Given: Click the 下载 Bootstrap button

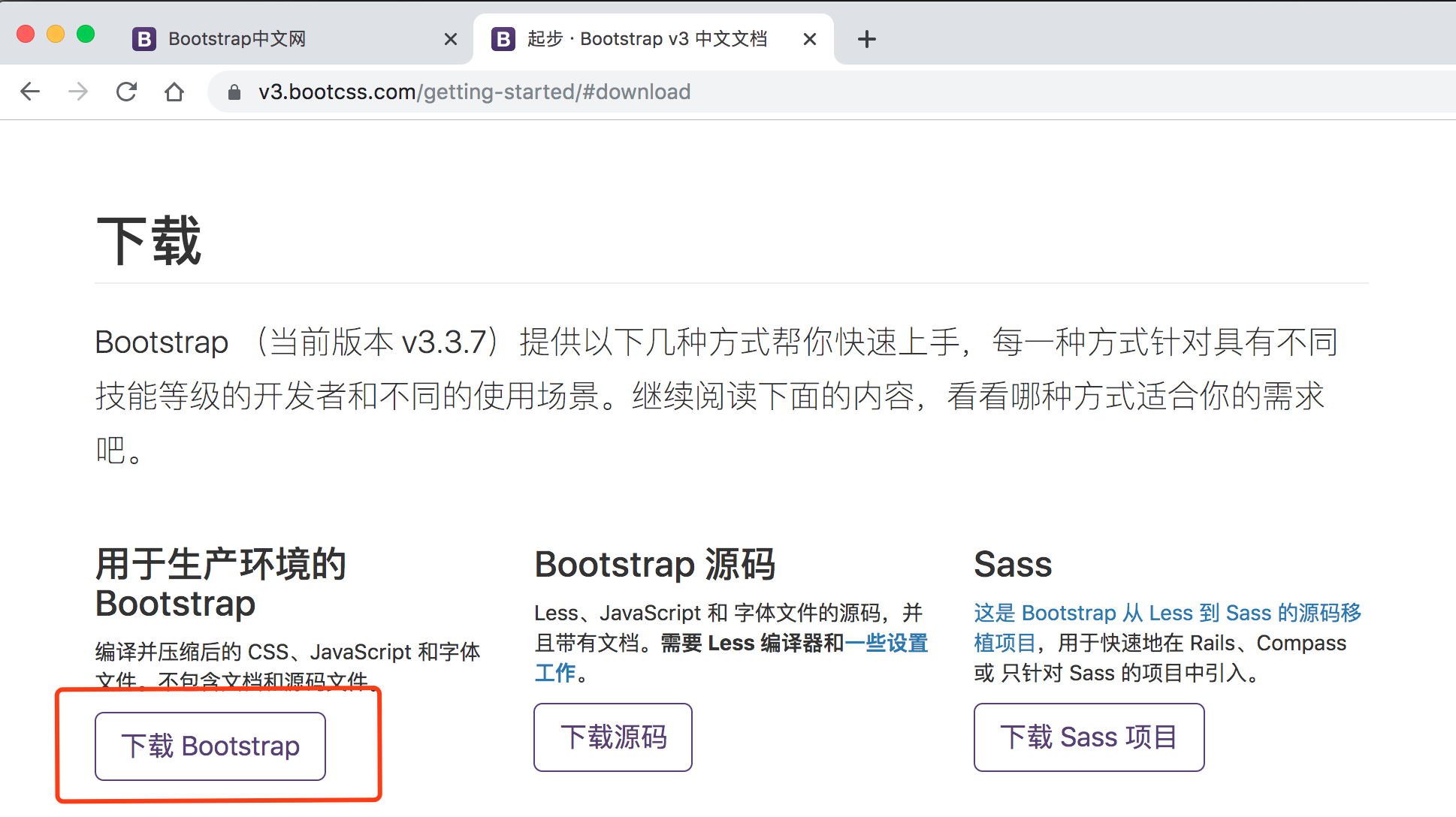Looking at the screenshot, I should 210,746.
